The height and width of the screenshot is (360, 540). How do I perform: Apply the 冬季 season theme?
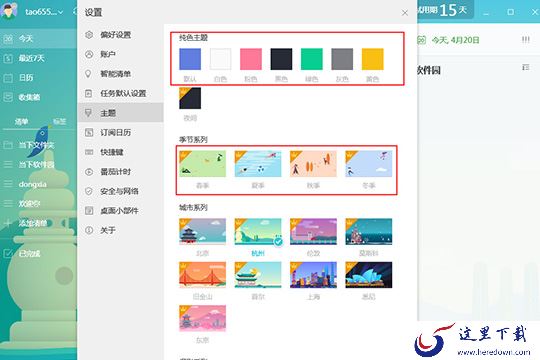[x=368, y=164]
